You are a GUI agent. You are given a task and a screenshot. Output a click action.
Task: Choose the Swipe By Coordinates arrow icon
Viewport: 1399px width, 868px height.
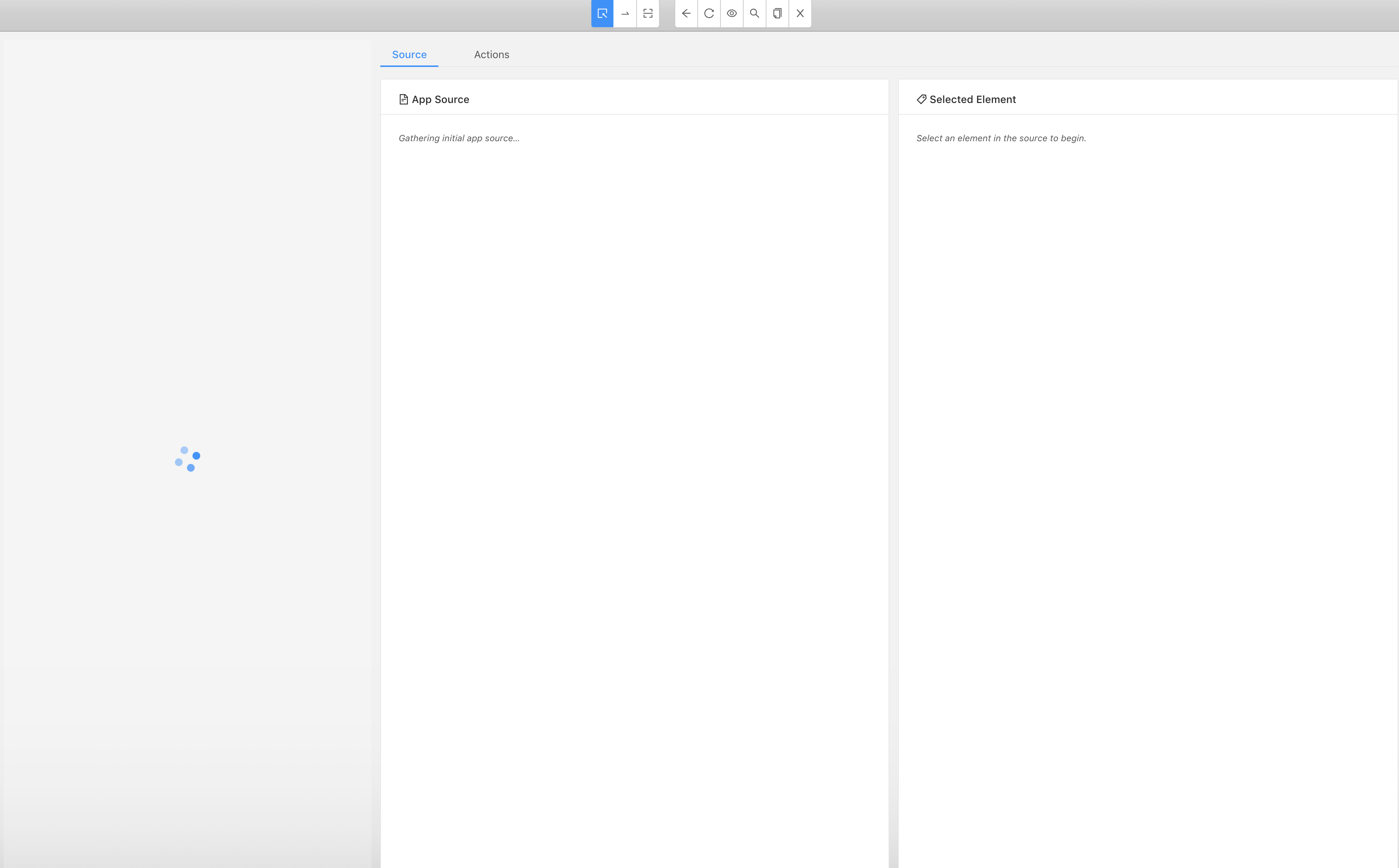coord(625,13)
